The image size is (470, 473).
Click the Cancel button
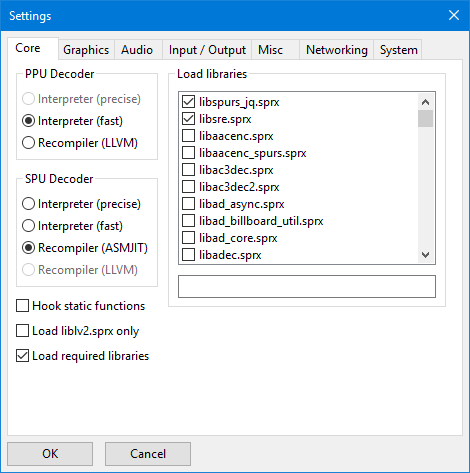coord(148,454)
